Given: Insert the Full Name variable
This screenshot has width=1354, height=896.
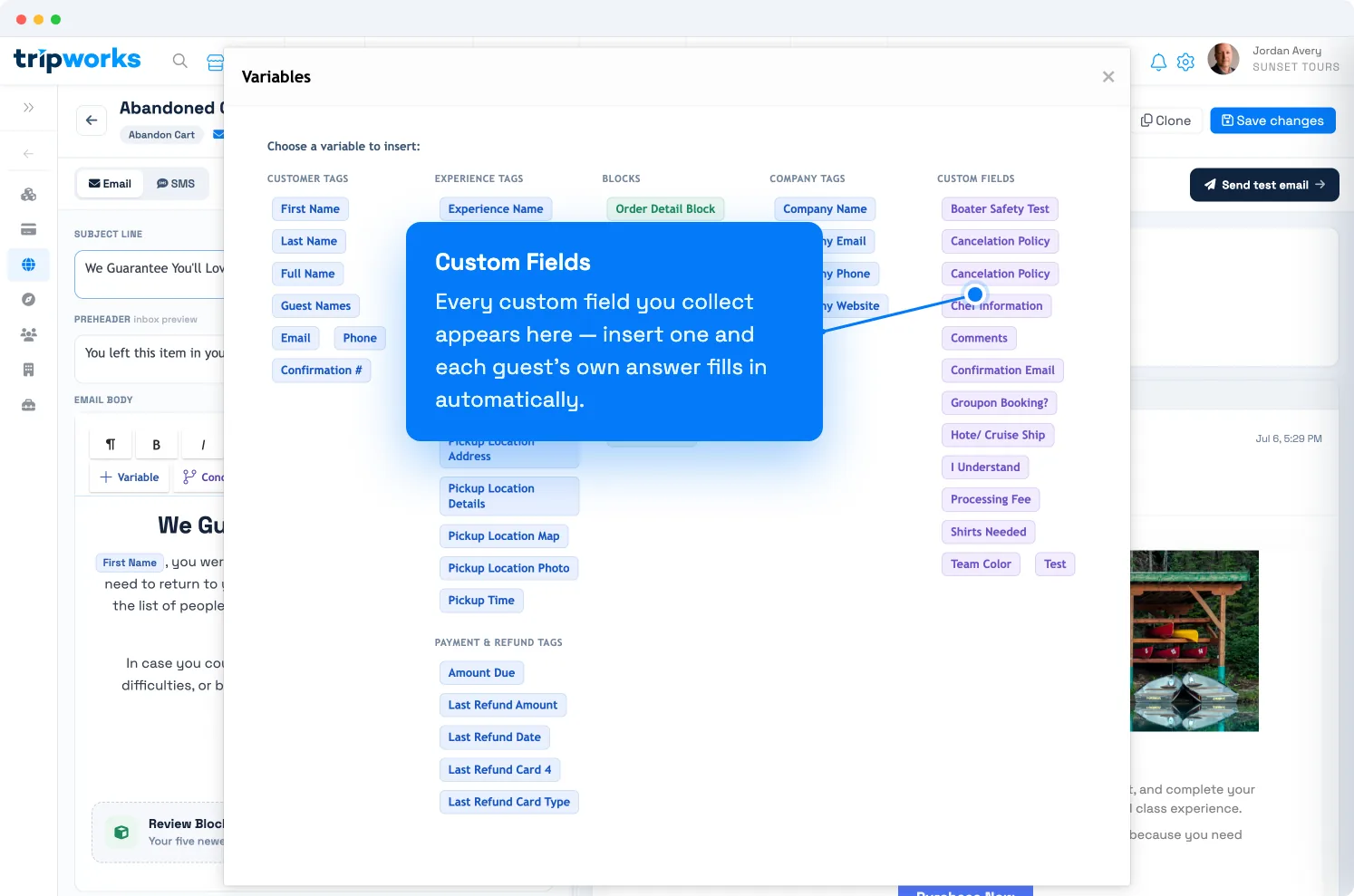Looking at the screenshot, I should 308,274.
